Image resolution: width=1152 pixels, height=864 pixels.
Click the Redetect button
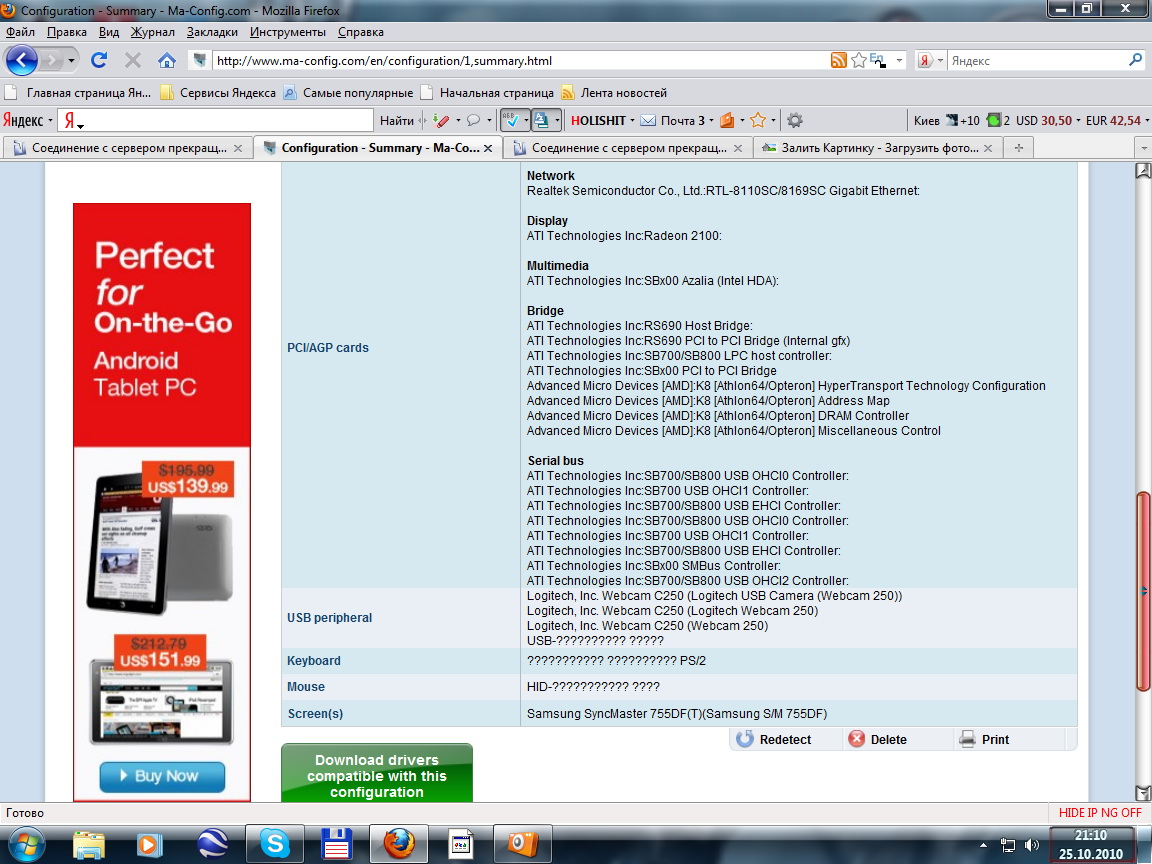pos(774,739)
